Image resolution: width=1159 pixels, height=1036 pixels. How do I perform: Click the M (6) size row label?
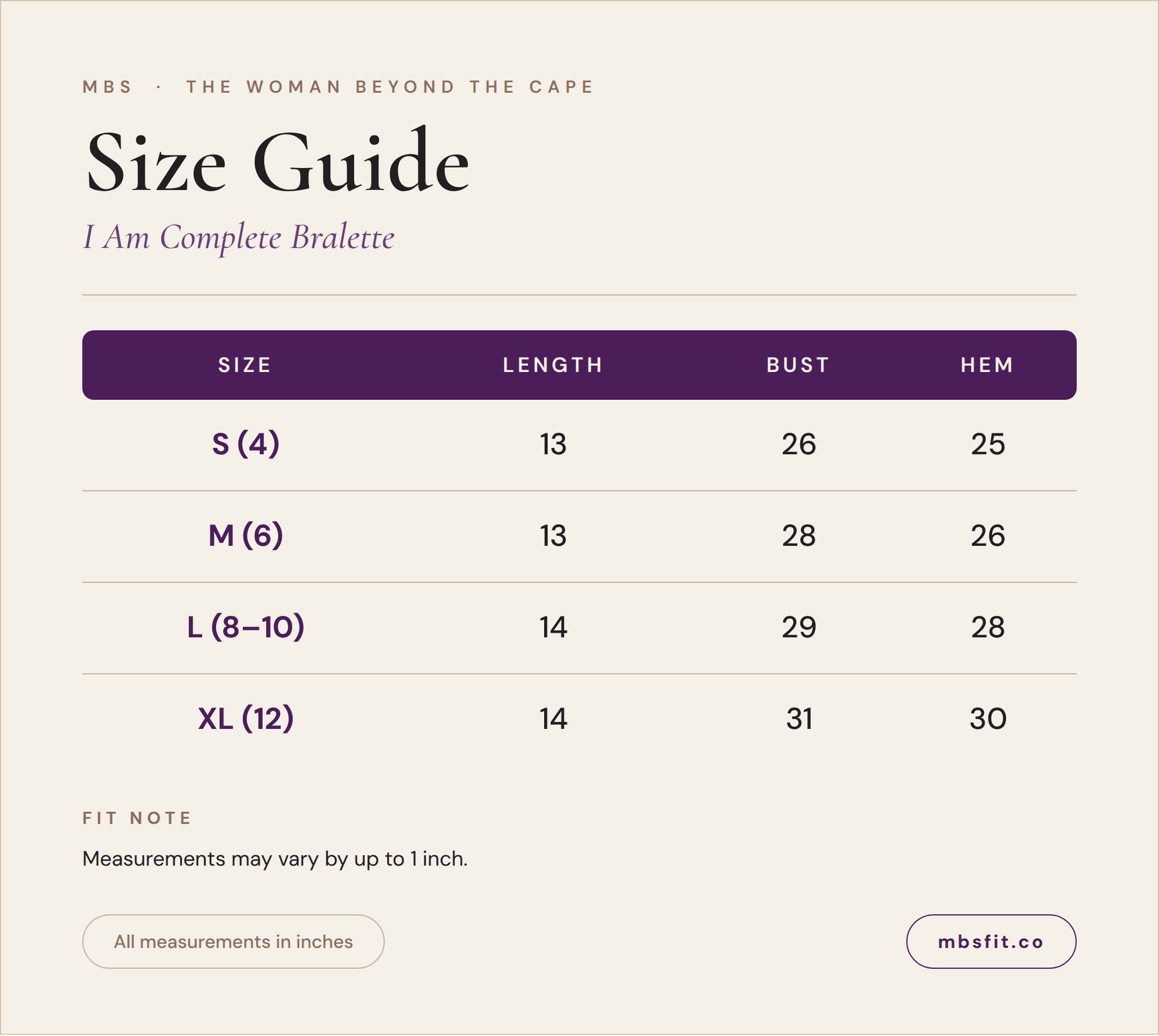coord(245,536)
